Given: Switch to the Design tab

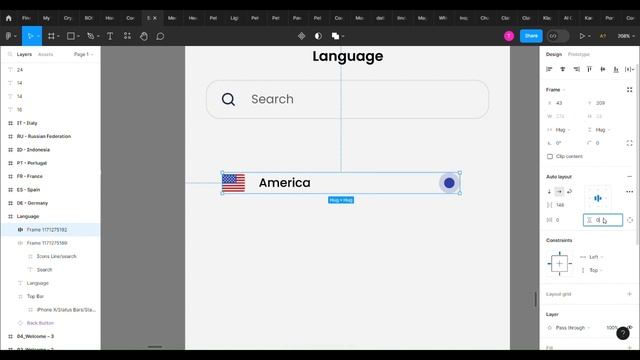Looking at the screenshot, I should pos(553,54).
